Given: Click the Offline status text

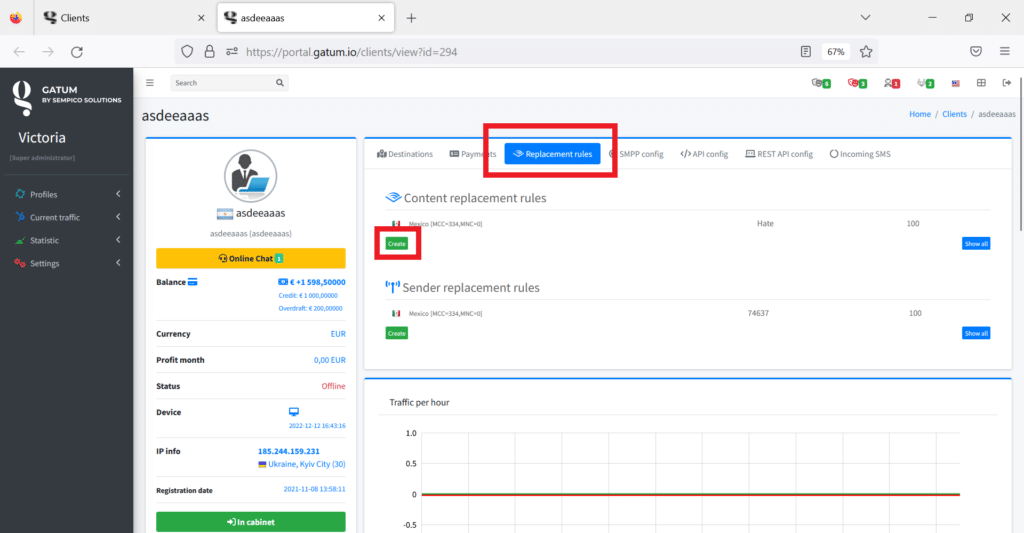Looking at the screenshot, I should click(333, 386).
